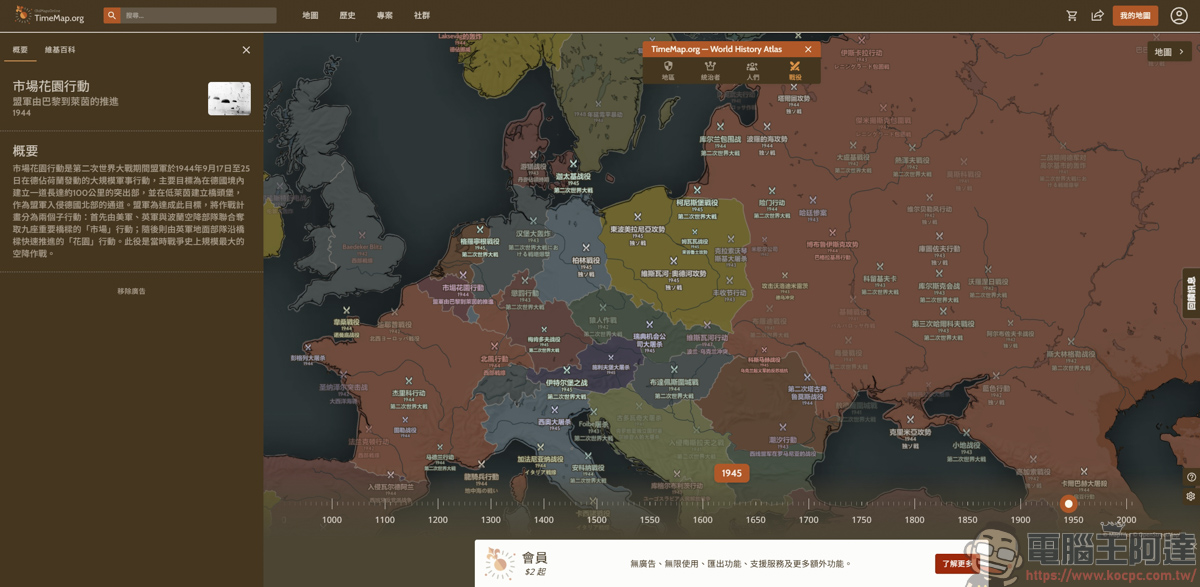The width and height of the screenshot is (1200, 587).
Task: Click the share icon in header
Action: point(1097,16)
